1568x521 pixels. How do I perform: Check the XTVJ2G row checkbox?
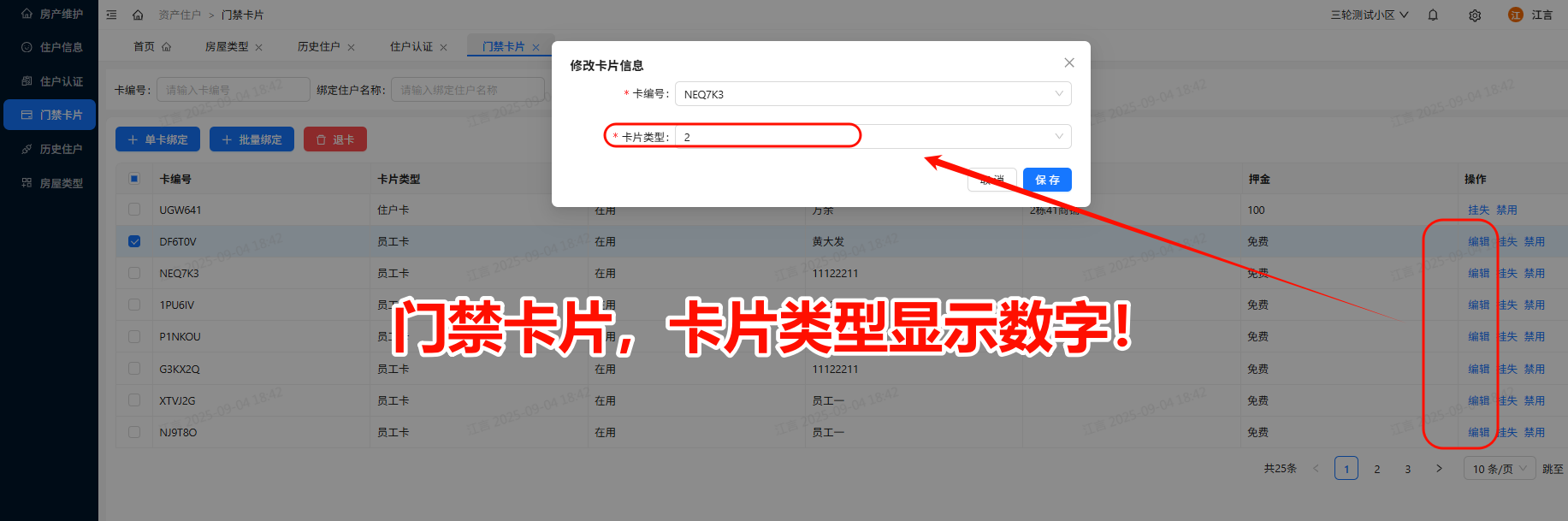(134, 400)
